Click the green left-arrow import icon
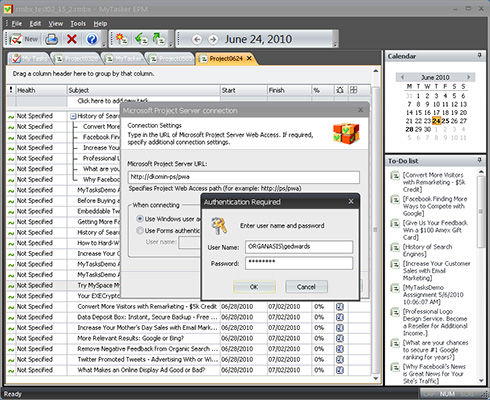490x400 pixels. (x=141, y=39)
